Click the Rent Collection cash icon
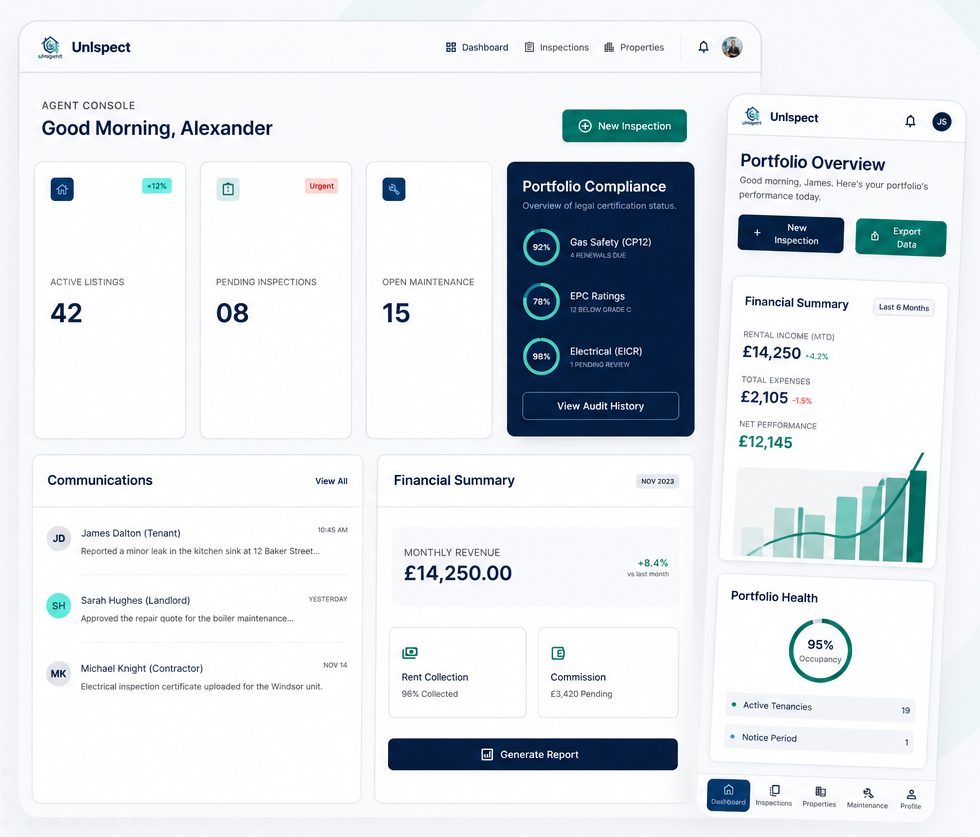This screenshot has height=837, width=980. (410, 653)
